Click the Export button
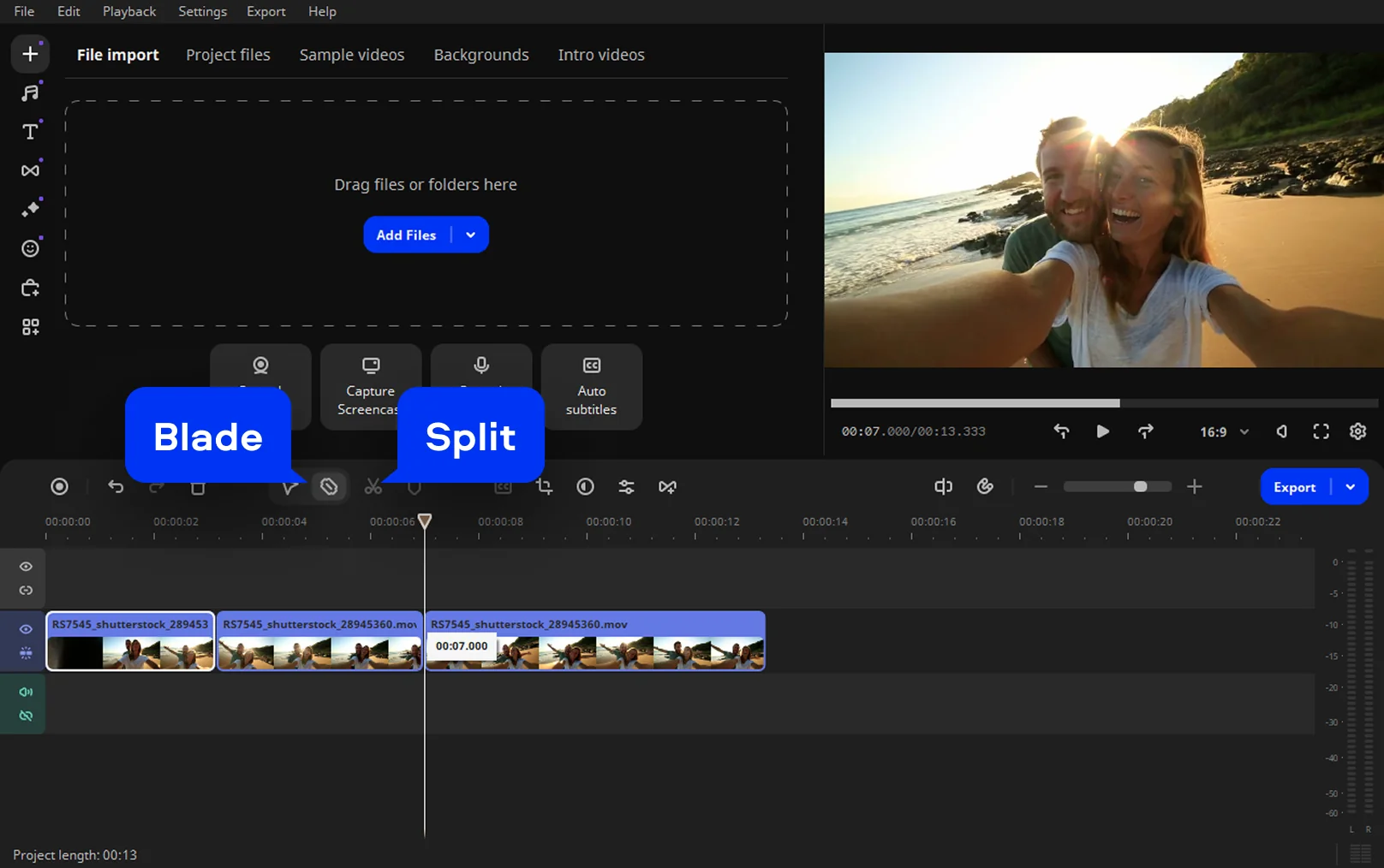The image size is (1384, 868). click(x=1294, y=487)
